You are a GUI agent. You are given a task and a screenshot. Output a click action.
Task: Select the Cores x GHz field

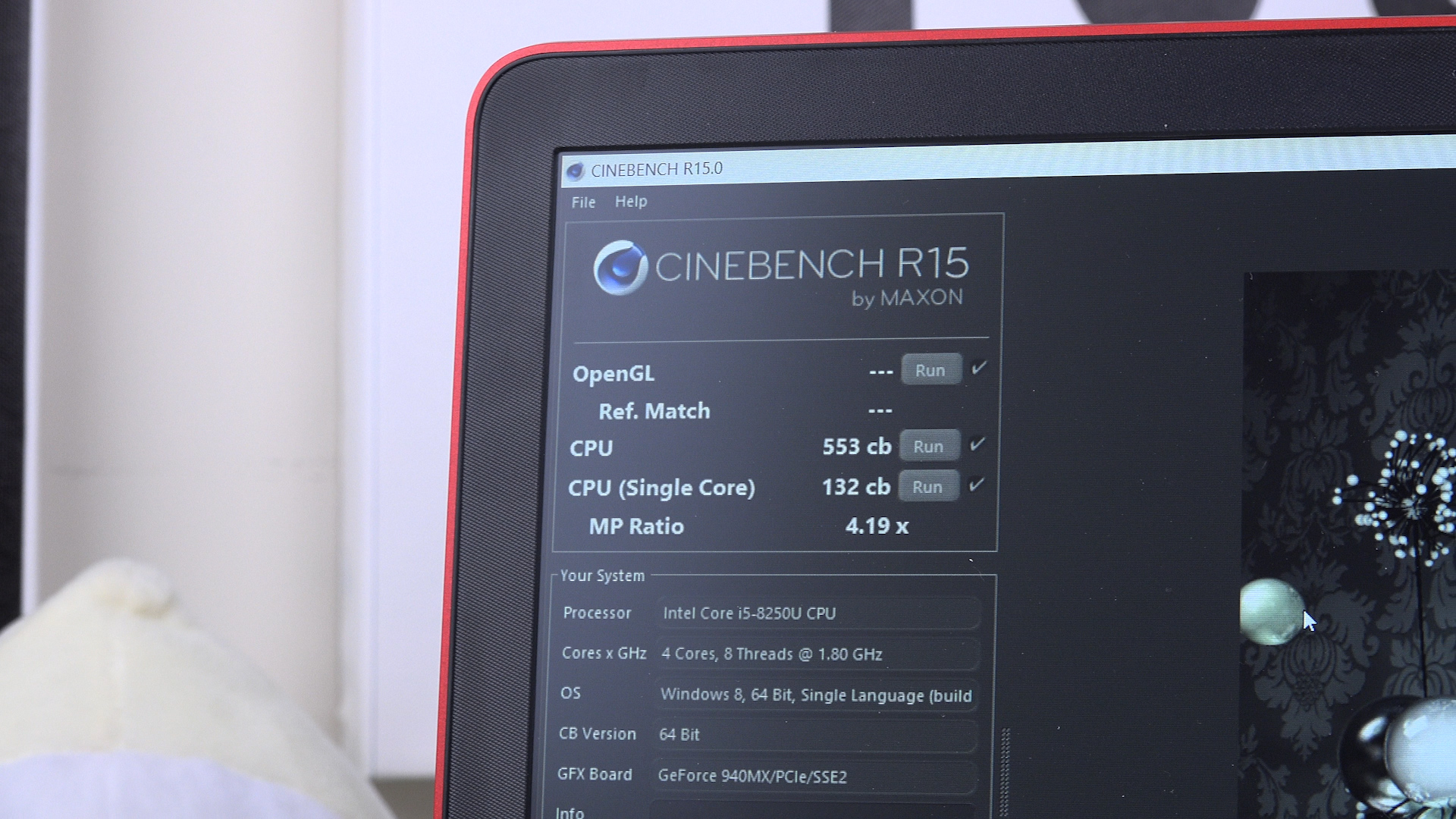[x=817, y=654]
